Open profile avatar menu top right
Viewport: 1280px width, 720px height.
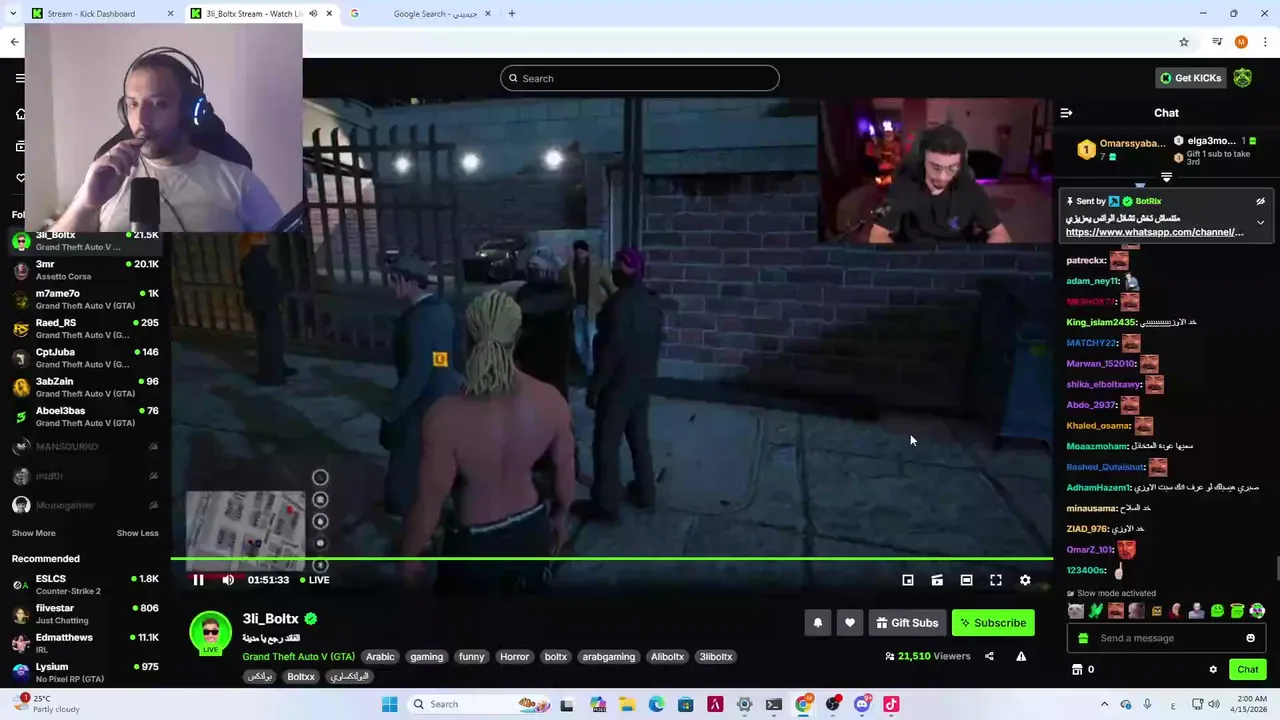(x=1243, y=78)
